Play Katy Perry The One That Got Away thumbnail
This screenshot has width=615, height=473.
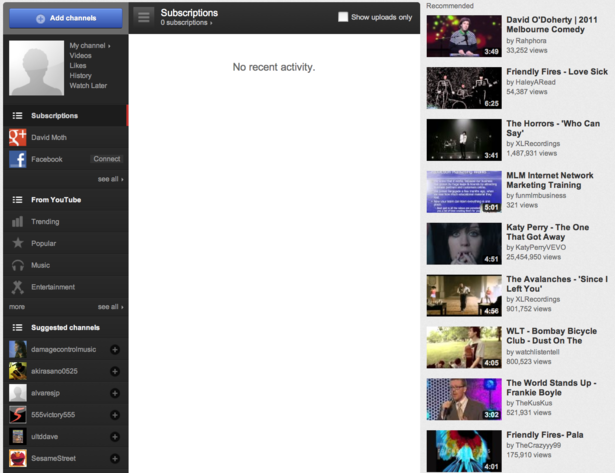coord(464,244)
